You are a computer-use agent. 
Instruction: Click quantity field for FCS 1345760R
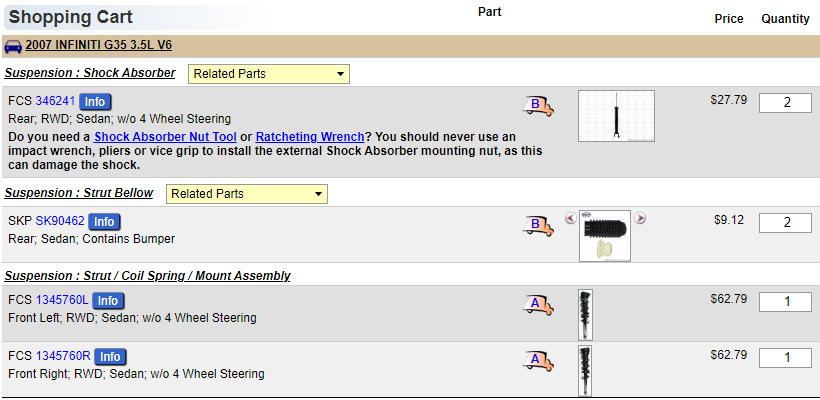pyautogui.click(x=785, y=358)
